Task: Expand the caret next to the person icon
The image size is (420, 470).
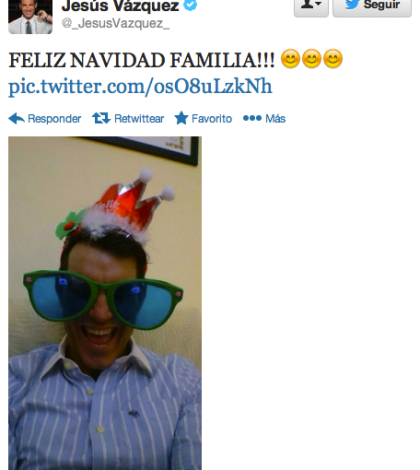Action: (x=318, y=4)
